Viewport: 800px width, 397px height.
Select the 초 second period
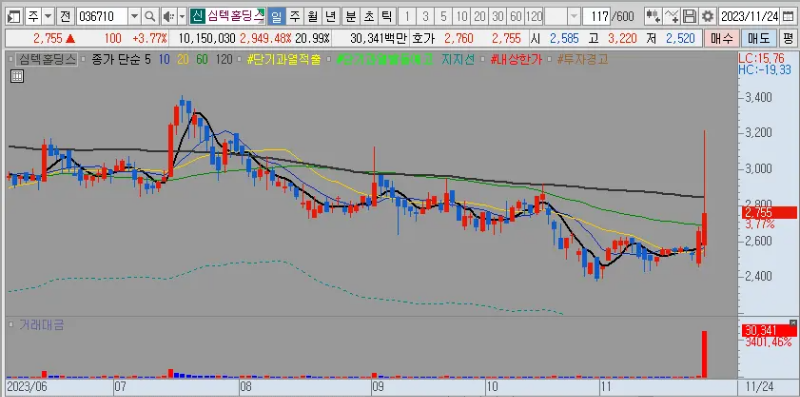point(368,17)
